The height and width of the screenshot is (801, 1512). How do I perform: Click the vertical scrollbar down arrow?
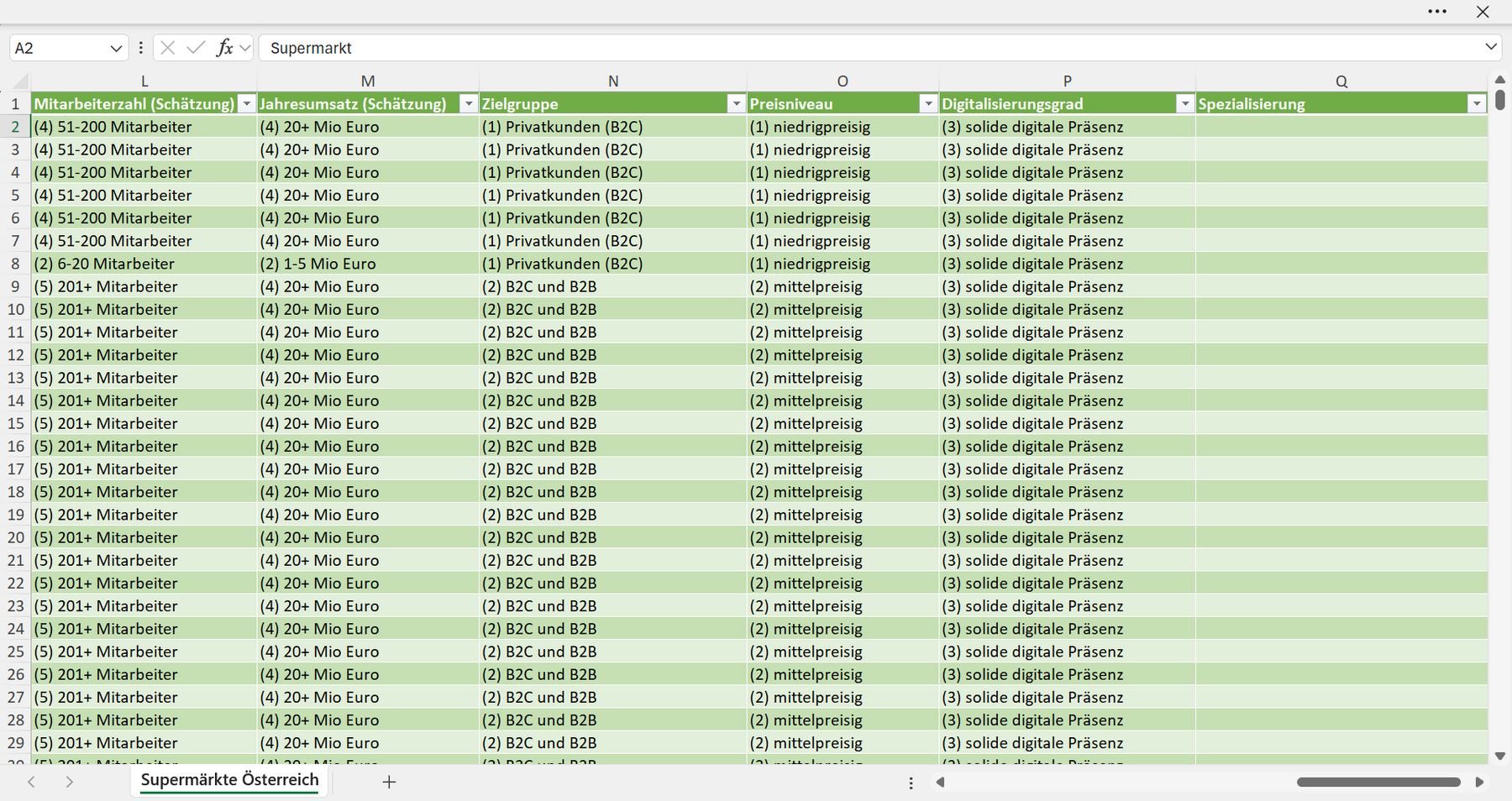pos(1500,756)
